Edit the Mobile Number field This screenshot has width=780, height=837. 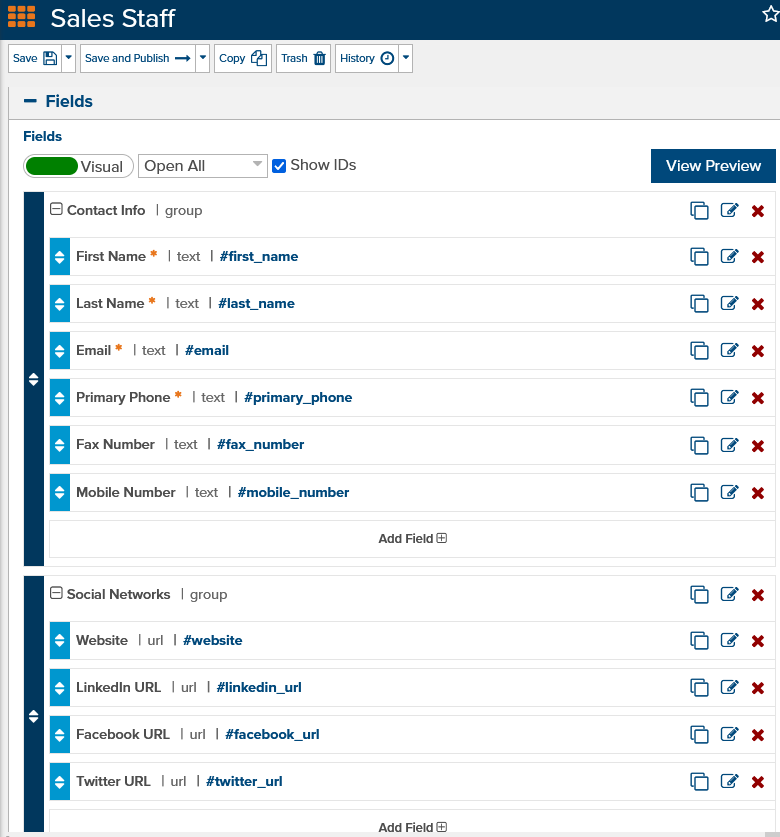(729, 492)
